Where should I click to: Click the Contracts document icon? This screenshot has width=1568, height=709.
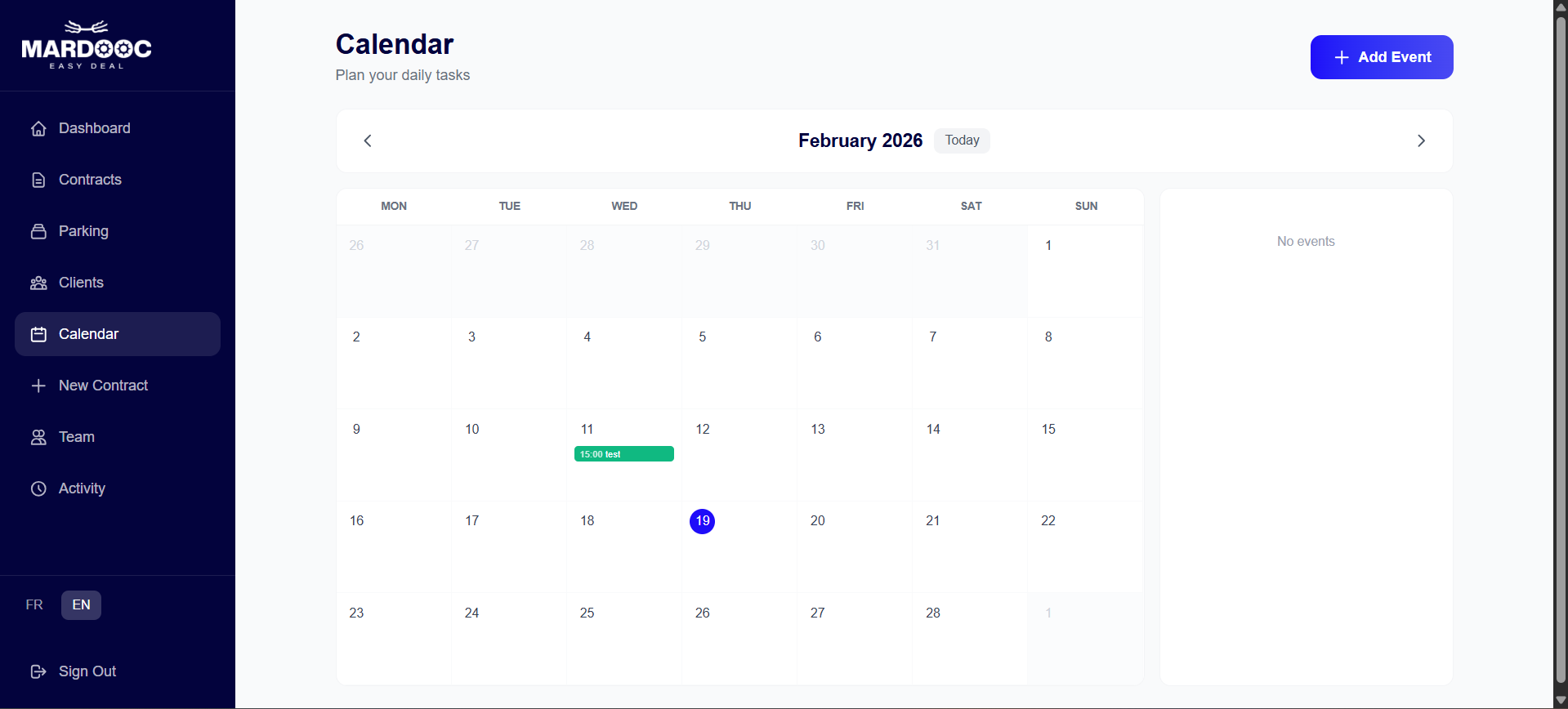[38, 180]
